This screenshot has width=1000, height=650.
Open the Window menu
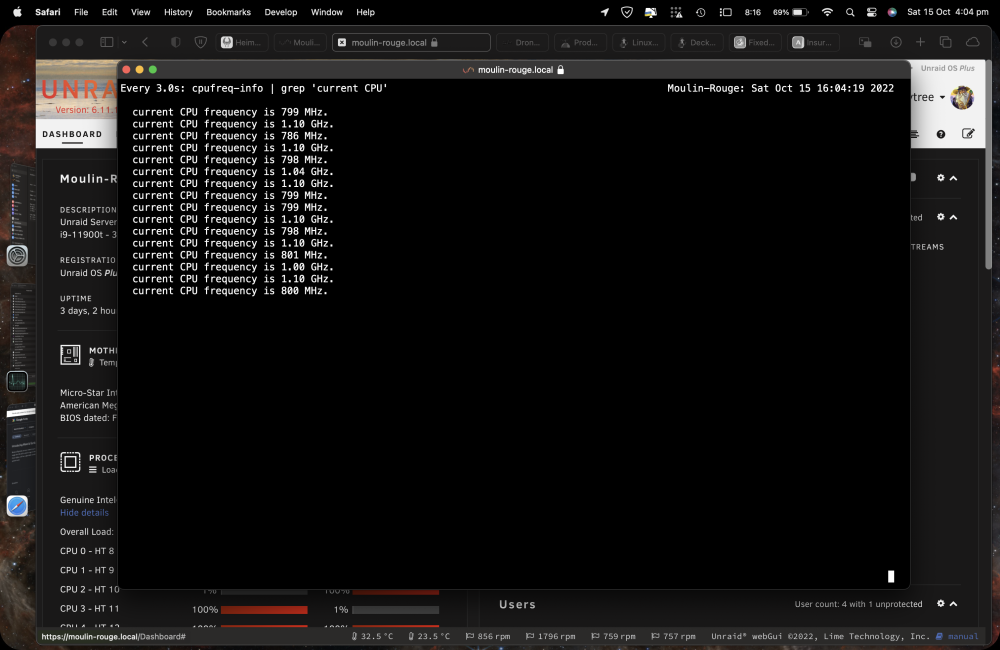pos(327,12)
